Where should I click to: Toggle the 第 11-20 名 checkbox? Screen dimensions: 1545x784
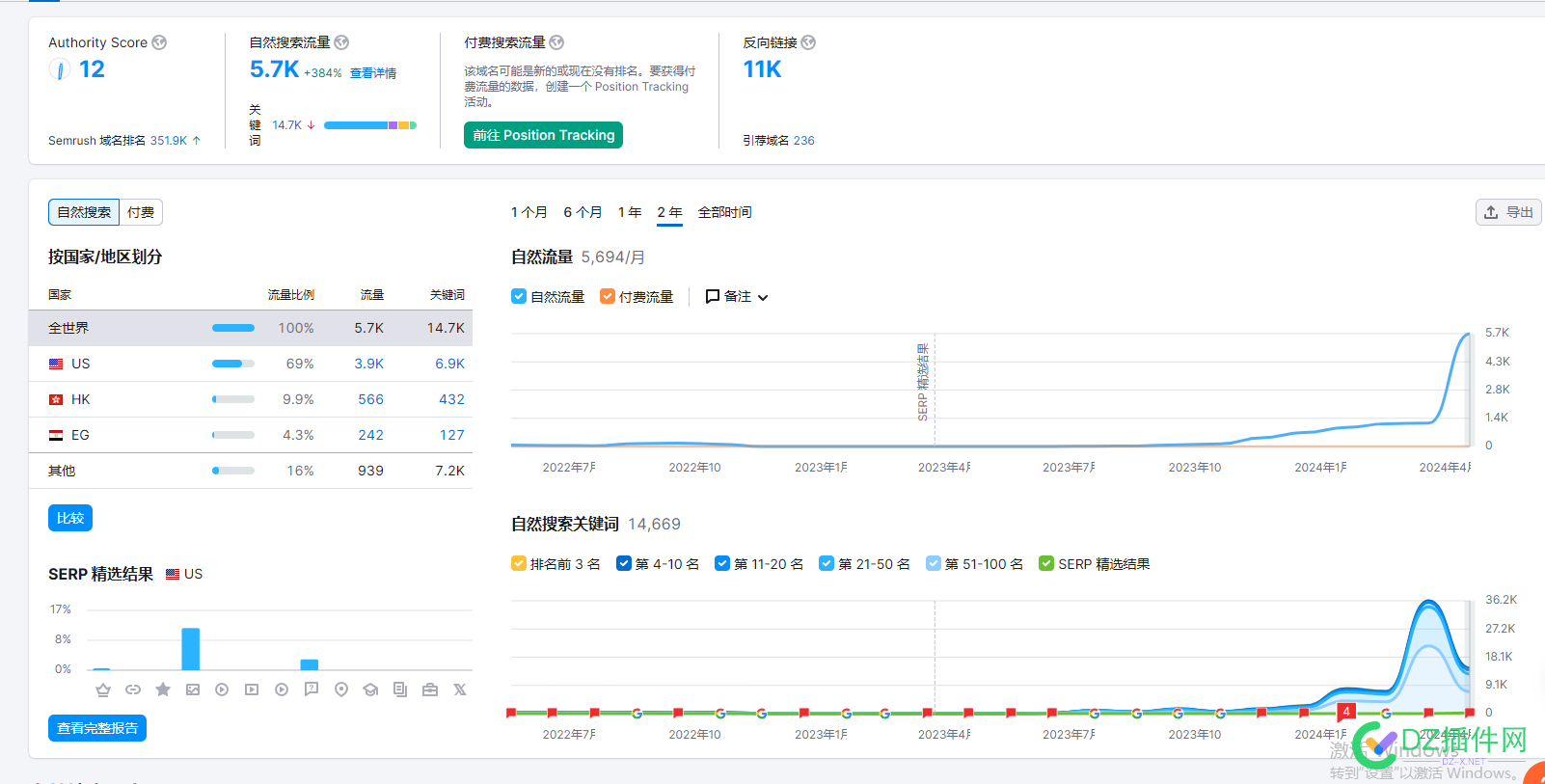tap(722, 563)
